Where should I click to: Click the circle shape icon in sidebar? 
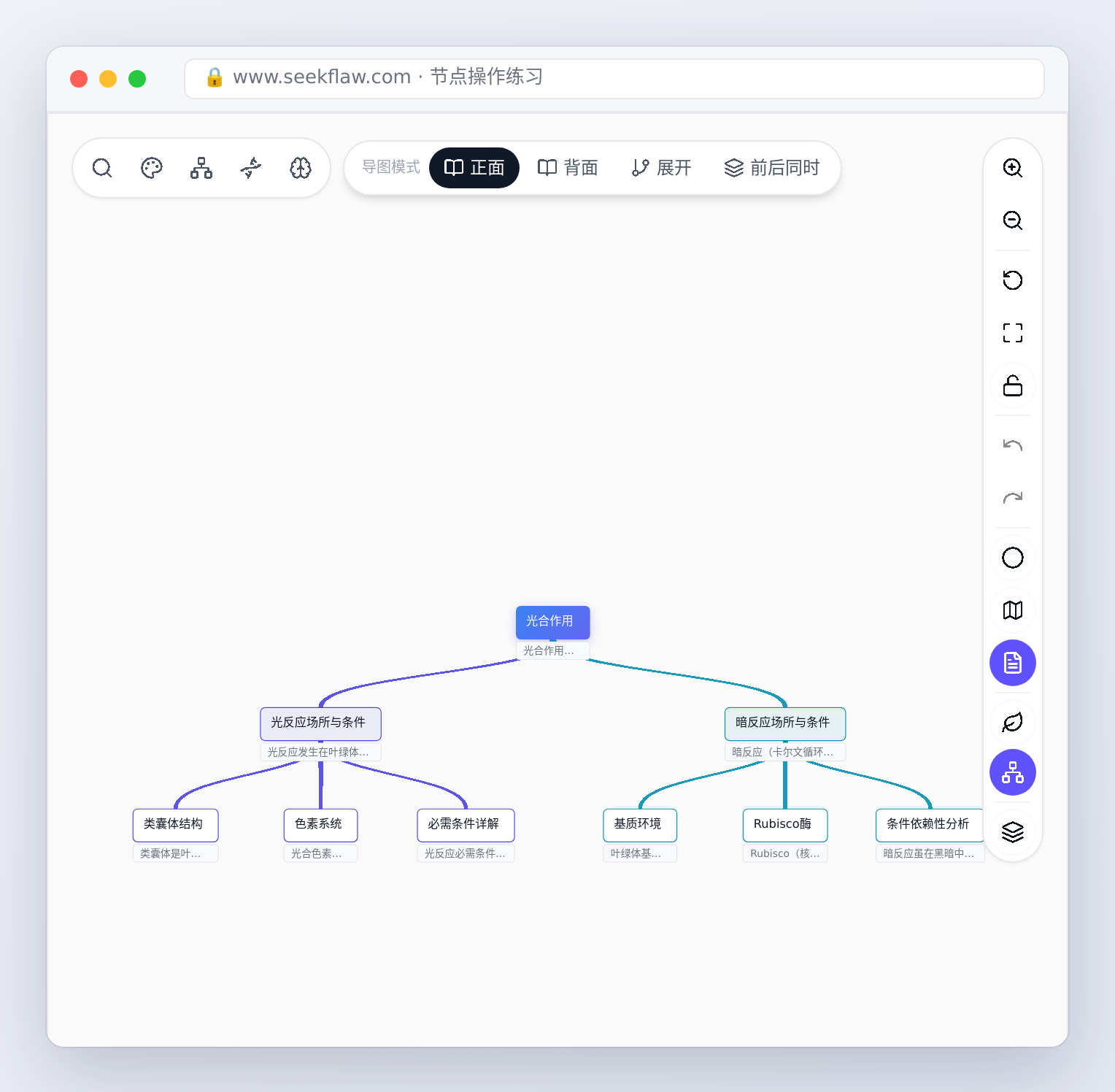tap(1013, 558)
